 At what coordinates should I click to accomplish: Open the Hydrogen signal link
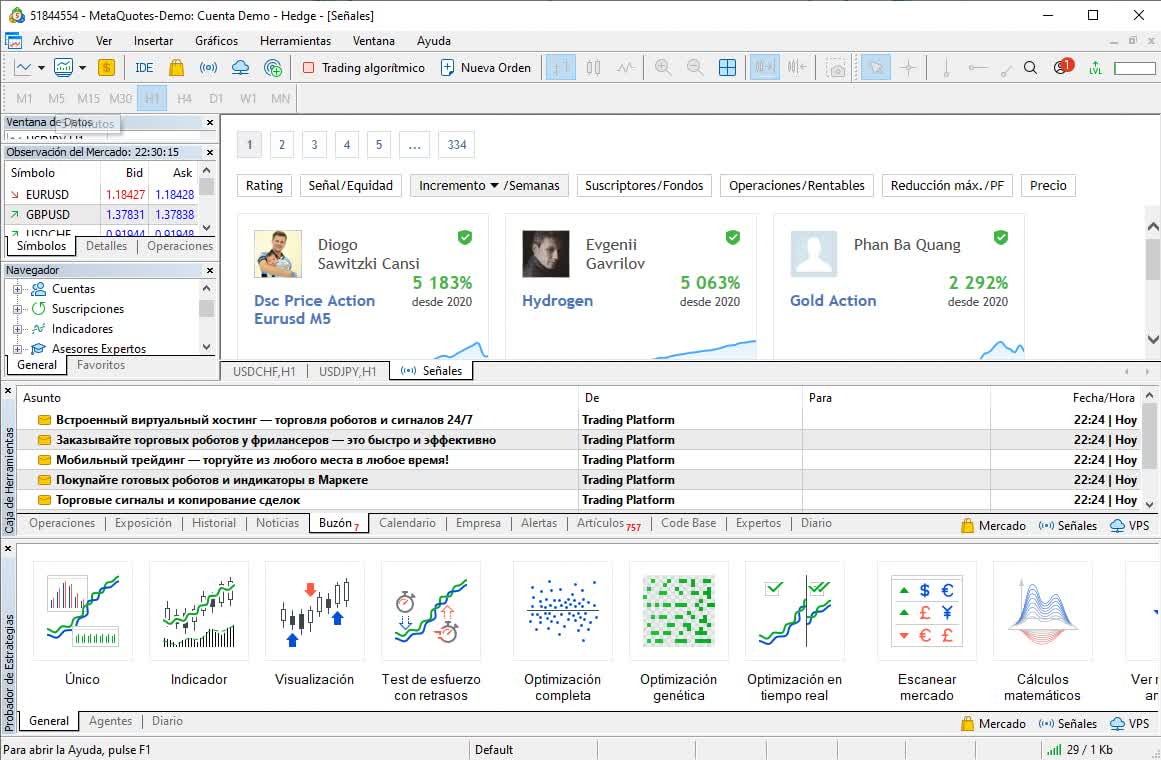click(x=557, y=301)
